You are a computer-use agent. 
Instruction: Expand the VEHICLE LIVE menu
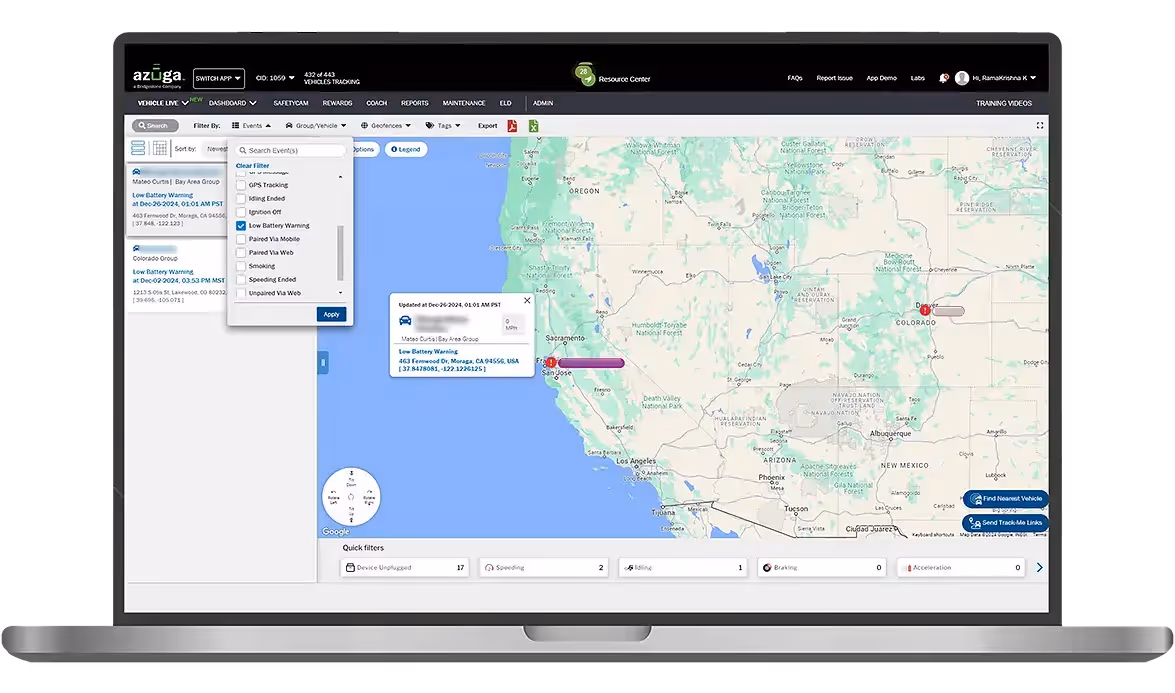tap(163, 103)
